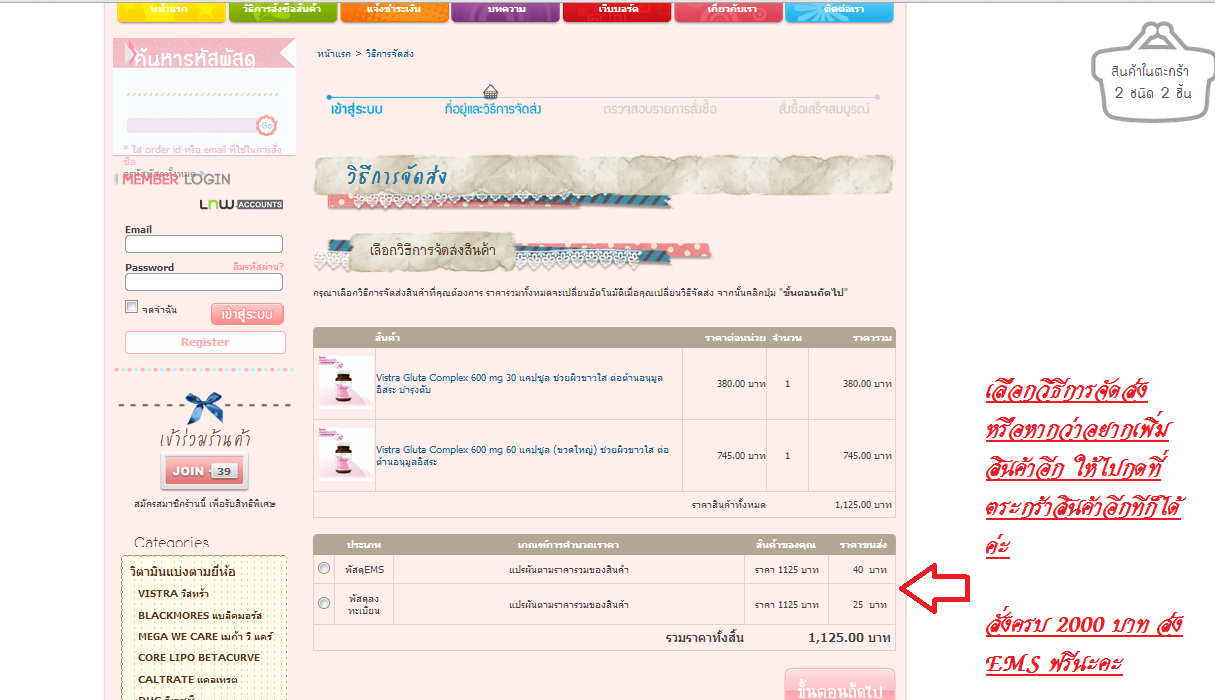Click the หน้าแรก breadcrumb link
The image size is (1215, 700).
tap(334, 53)
